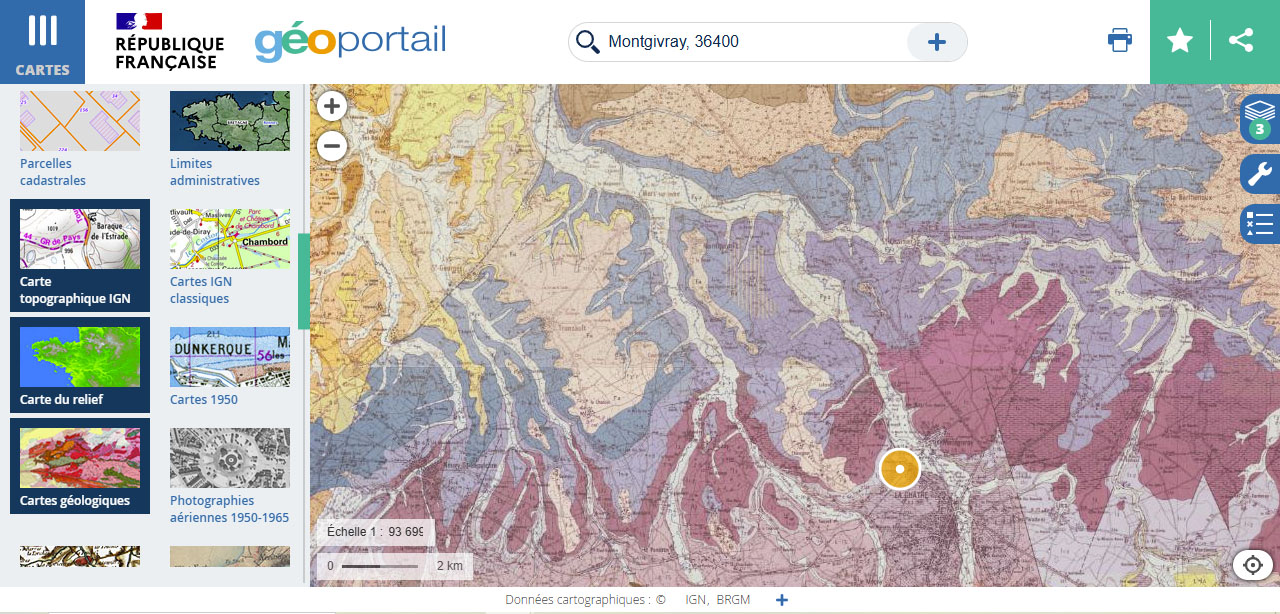Click the Montgivray search field

750,42
